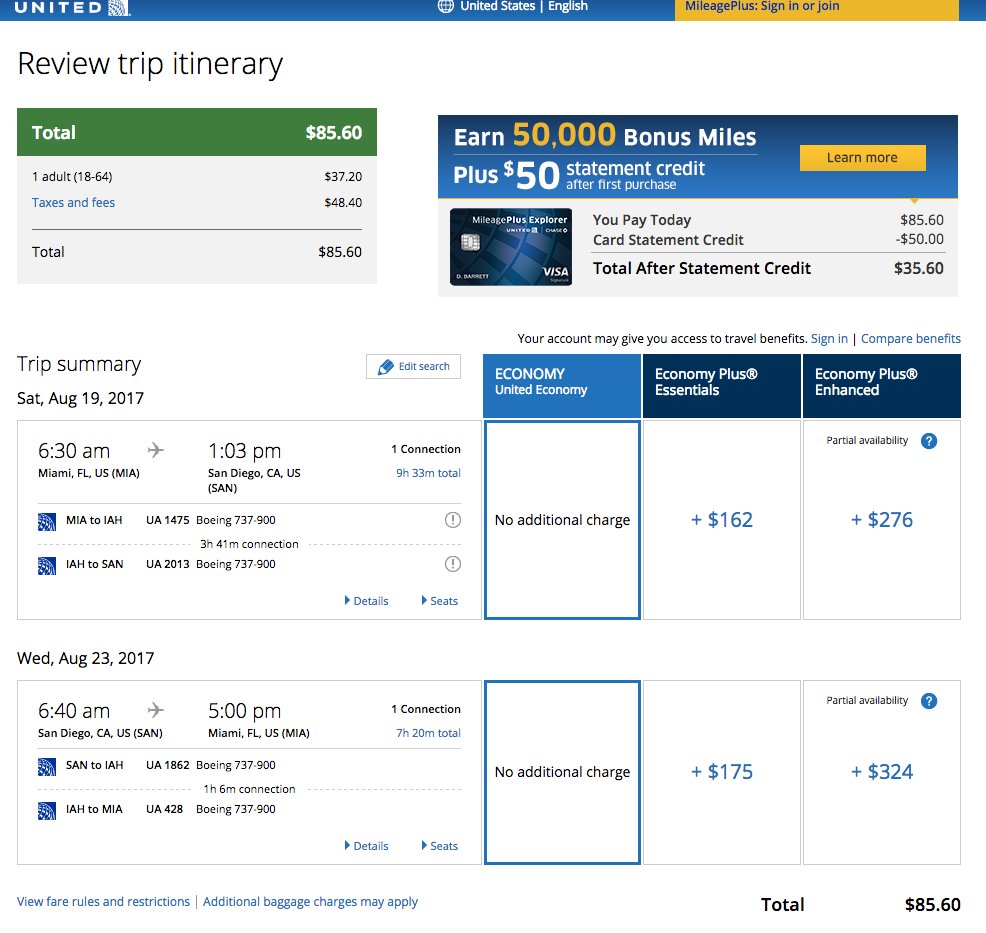The width and height of the screenshot is (986, 933).
Task: Click the Edit search button
Action: click(413, 367)
